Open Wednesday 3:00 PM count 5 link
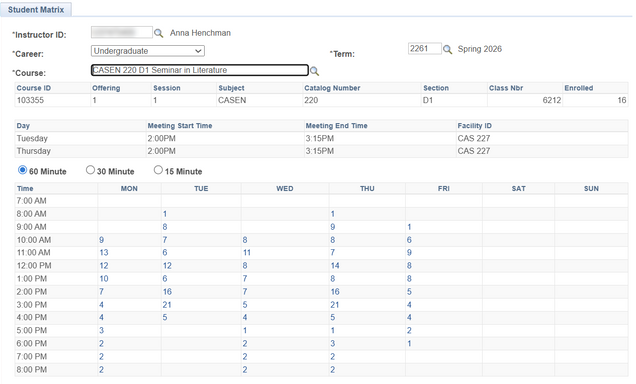This screenshot has height=384, width=636. pos(245,305)
